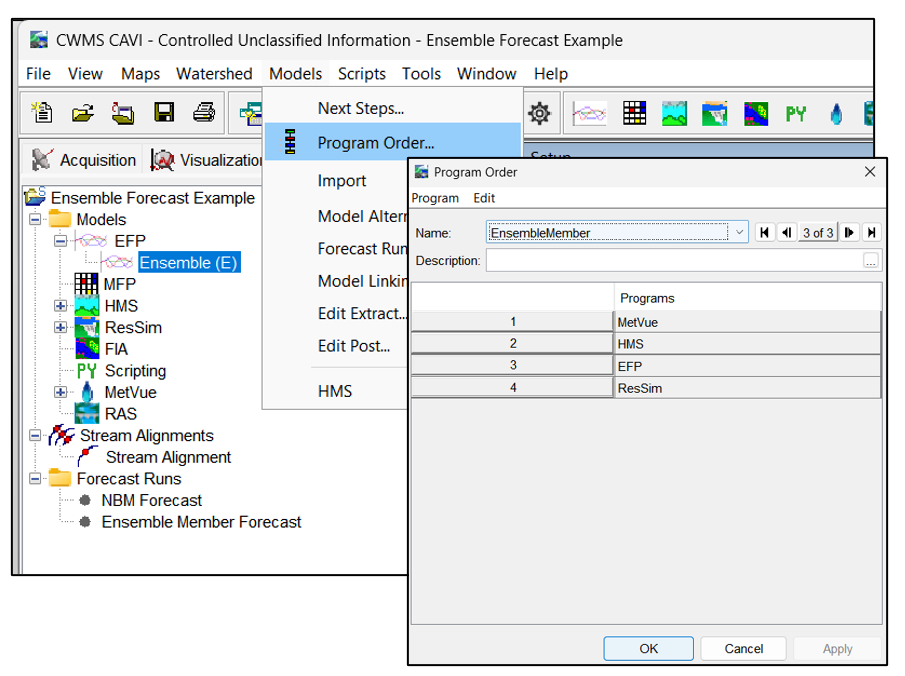
Task: Go to the last program order record
Action: click(x=872, y=233)
